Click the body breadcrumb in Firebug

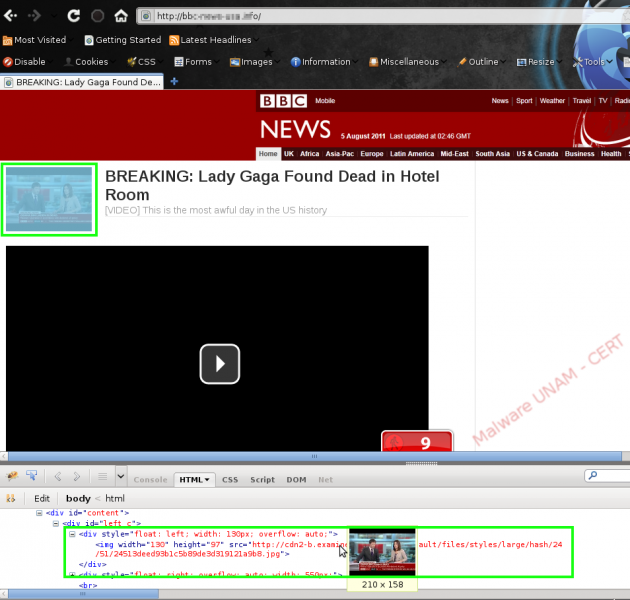click(x=78, y=499)
